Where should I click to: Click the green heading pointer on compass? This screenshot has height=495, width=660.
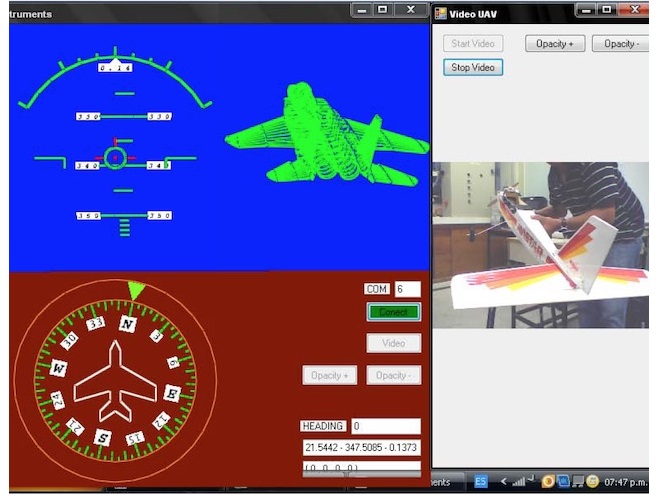(x=136, y=290)
